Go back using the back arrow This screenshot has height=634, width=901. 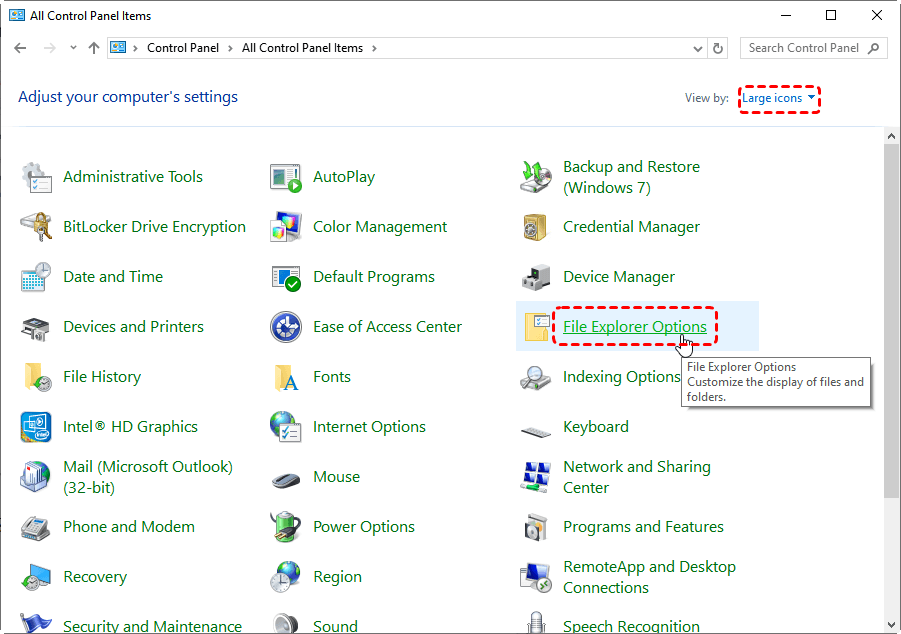click(x=20, y=48)
